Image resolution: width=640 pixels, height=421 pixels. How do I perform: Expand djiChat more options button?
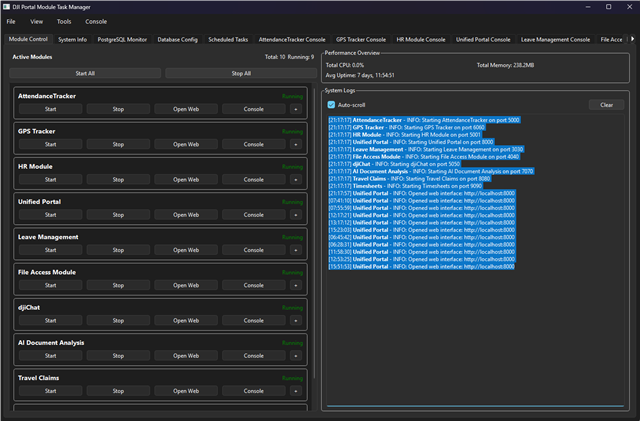[296, 321]
